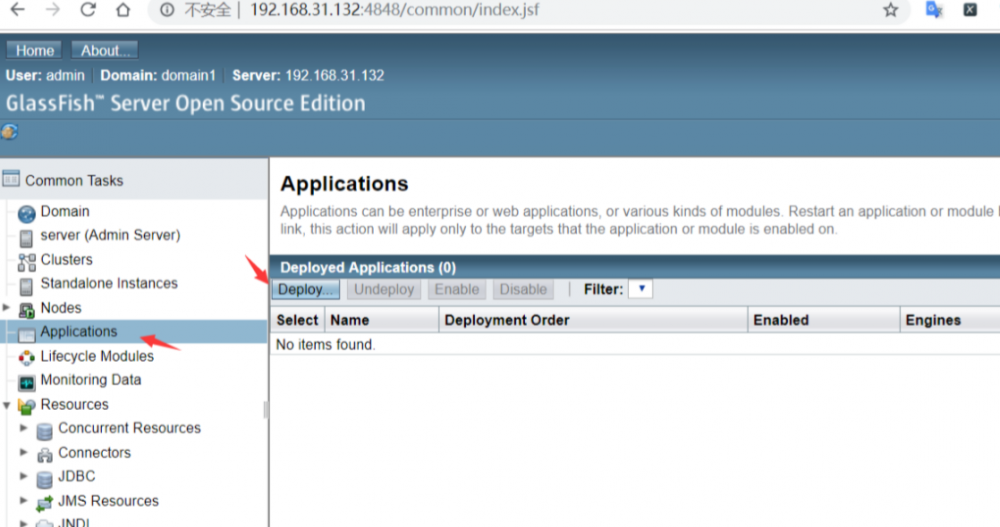Open the Domain tree node
Image resolution: width=1000 pixels, height=527 pixels.
(x=65, y=211)
